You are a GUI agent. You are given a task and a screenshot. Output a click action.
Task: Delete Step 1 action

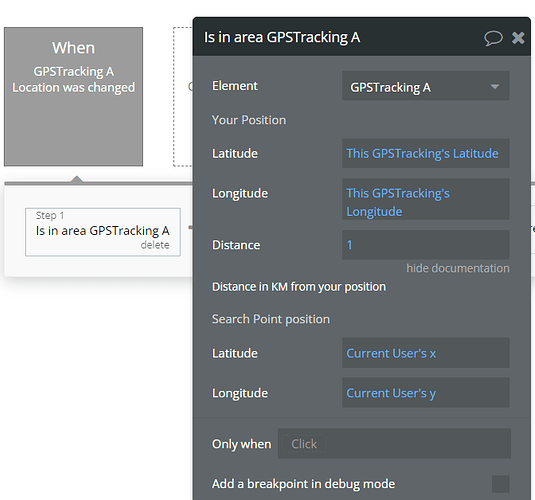[x=155, y=245]
